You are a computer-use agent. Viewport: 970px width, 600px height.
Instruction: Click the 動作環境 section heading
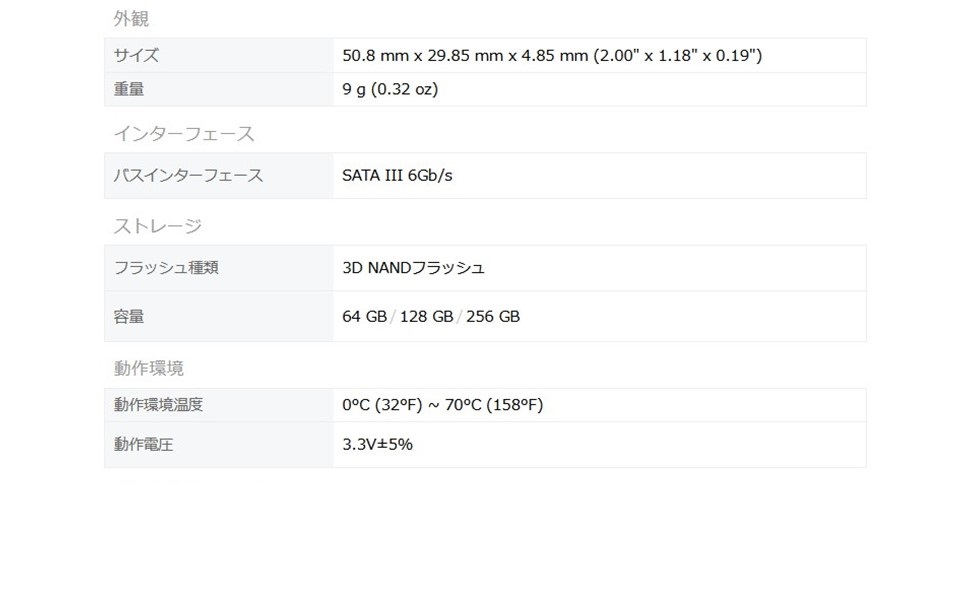tap(149, 369)
